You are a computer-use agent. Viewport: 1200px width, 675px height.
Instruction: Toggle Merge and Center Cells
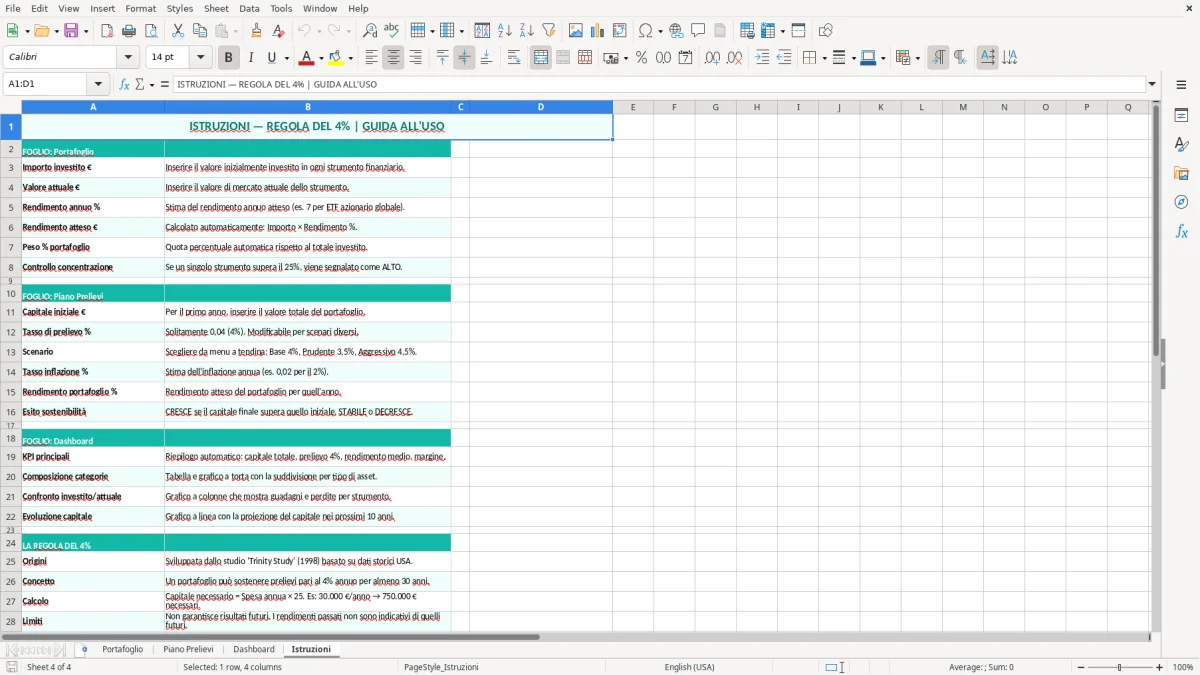pos(541,58)
